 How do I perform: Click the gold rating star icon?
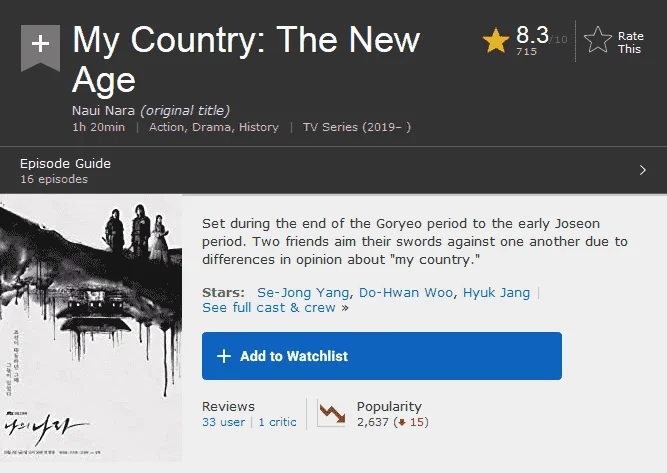pos(496,40)
